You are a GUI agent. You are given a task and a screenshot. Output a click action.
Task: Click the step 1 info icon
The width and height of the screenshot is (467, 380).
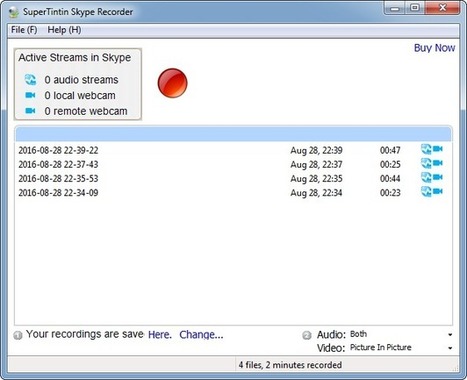point(18,335)
